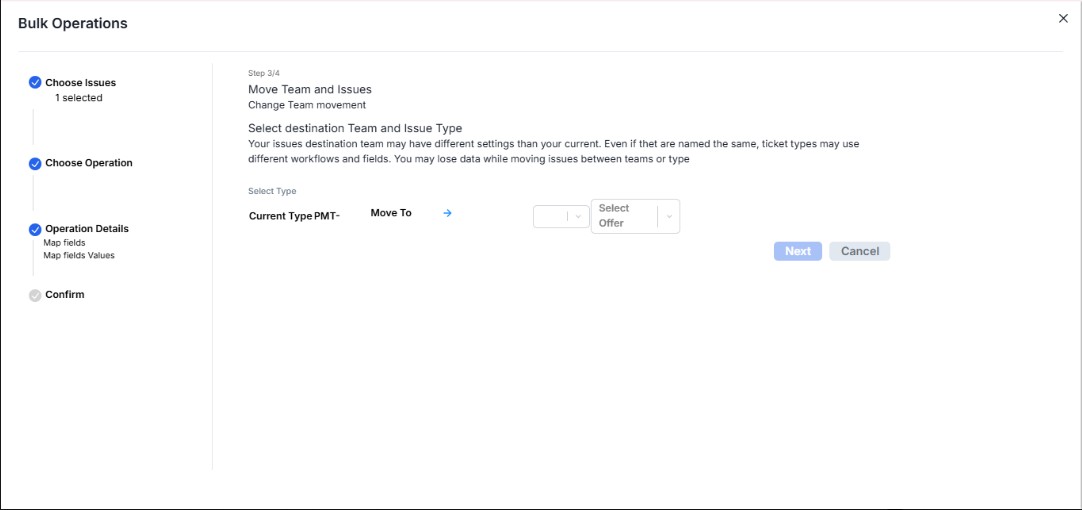Click the 'Change Team movement' text
This screenshot has width=1082, height=510.
(306, 106)
